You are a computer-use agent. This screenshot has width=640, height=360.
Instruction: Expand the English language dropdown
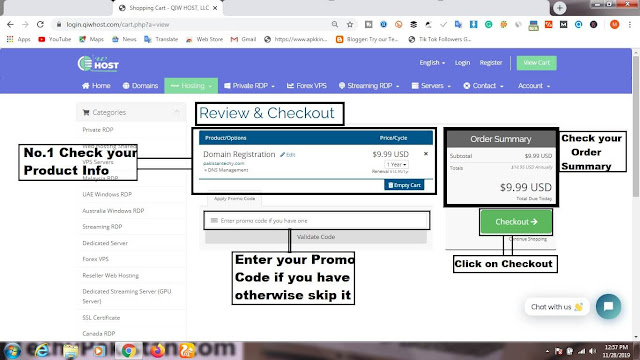432,63
